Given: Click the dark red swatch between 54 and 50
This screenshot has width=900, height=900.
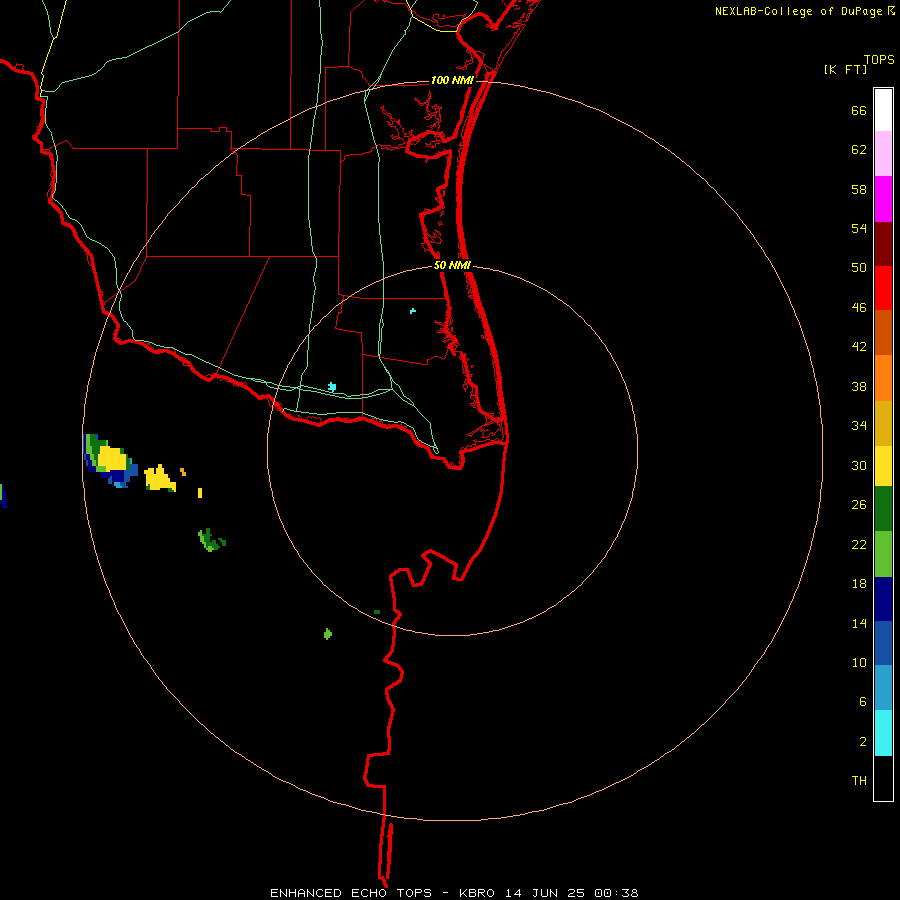Looking at the screenshot, I should point(883,243).
